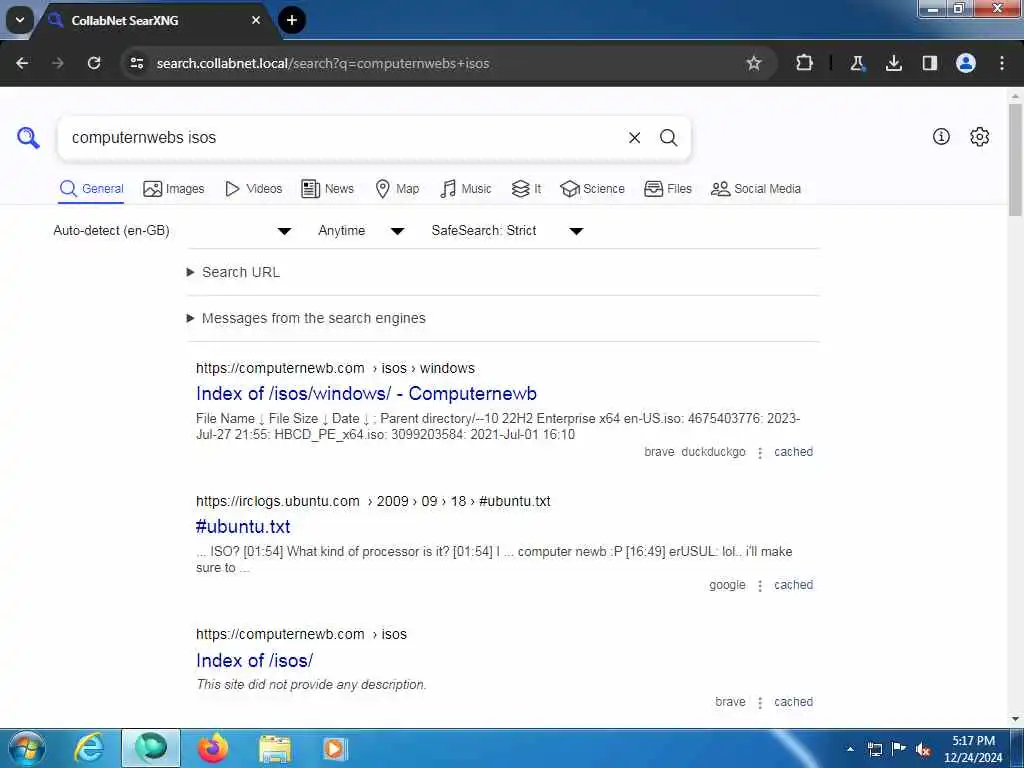Click the volume icon in system tray
Image resolution: width=1024 pixels, height=768 pixels.
point(923,749)
